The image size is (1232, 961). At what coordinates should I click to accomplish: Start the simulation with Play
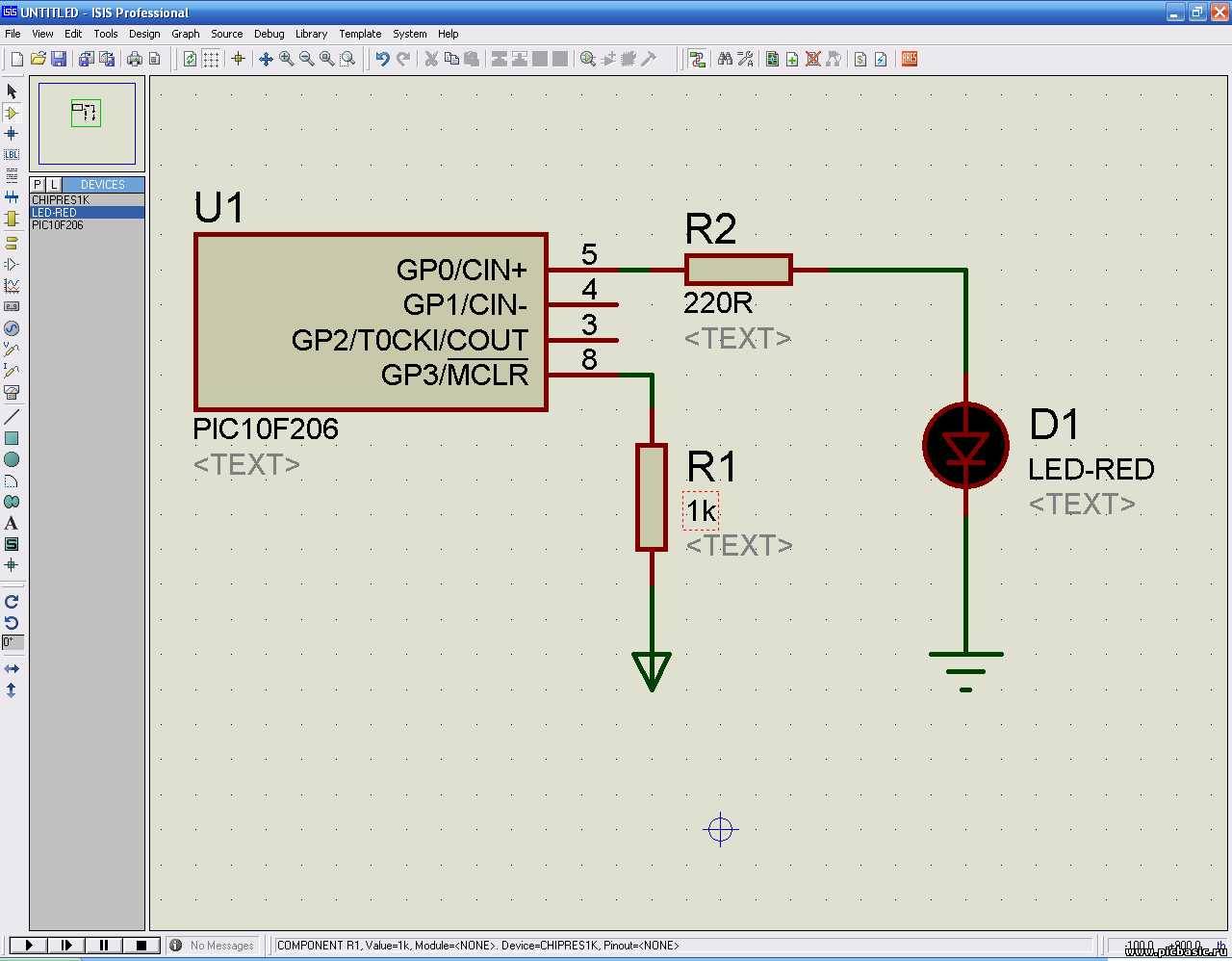27,946
